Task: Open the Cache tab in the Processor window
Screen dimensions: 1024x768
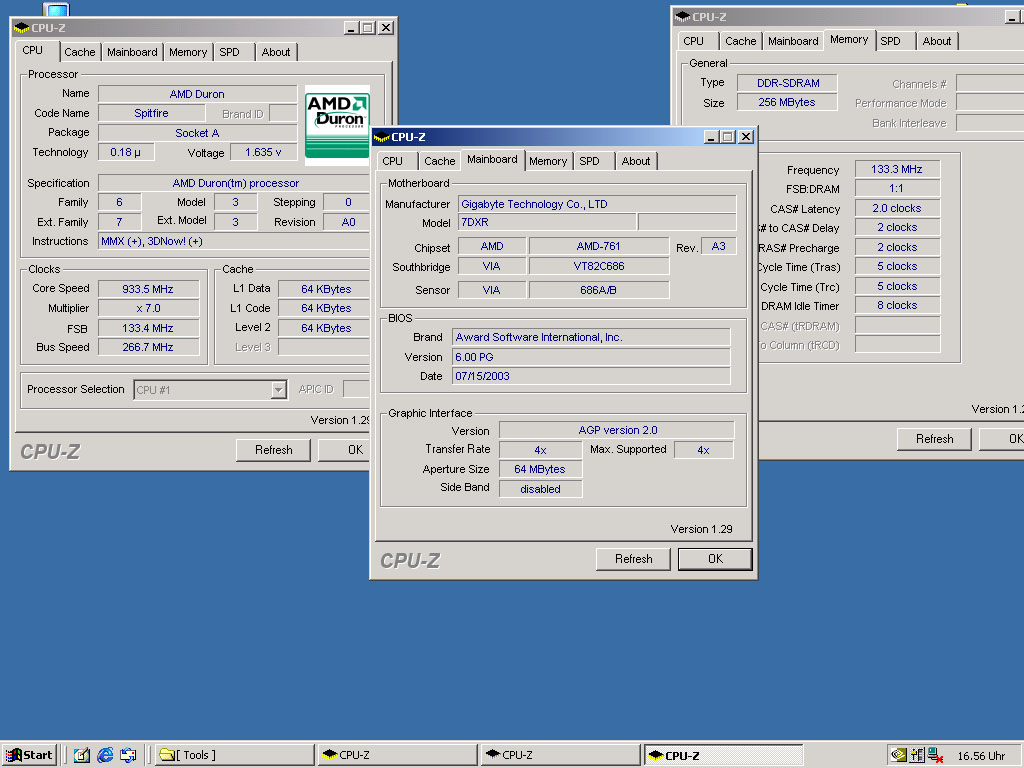Action: [x=80, y=52]
